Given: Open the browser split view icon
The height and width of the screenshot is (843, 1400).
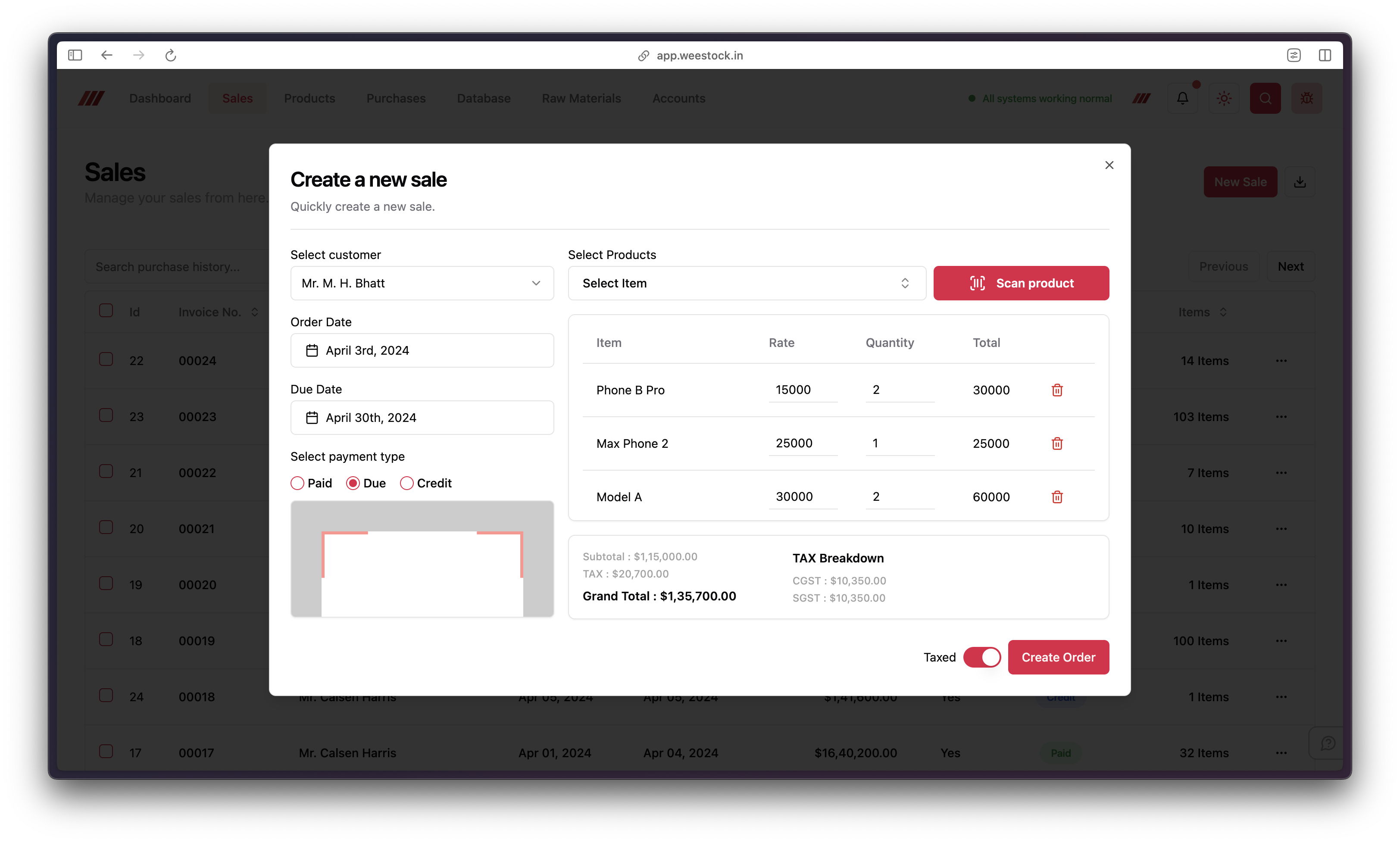Looking at the screenshot, I should point(1325,55).
